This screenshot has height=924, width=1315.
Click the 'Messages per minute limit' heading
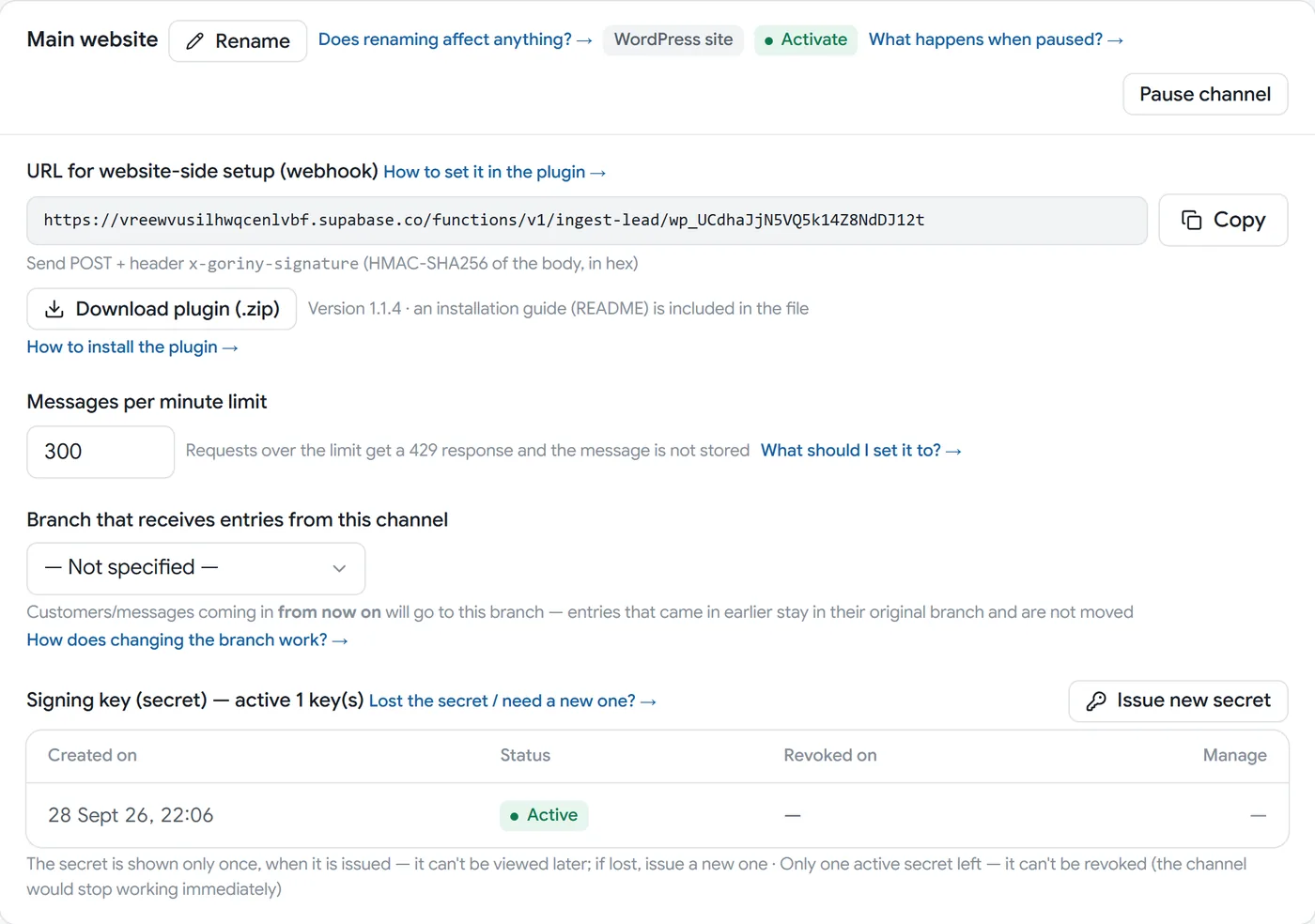pyautogui.click(x=147, y=402)
